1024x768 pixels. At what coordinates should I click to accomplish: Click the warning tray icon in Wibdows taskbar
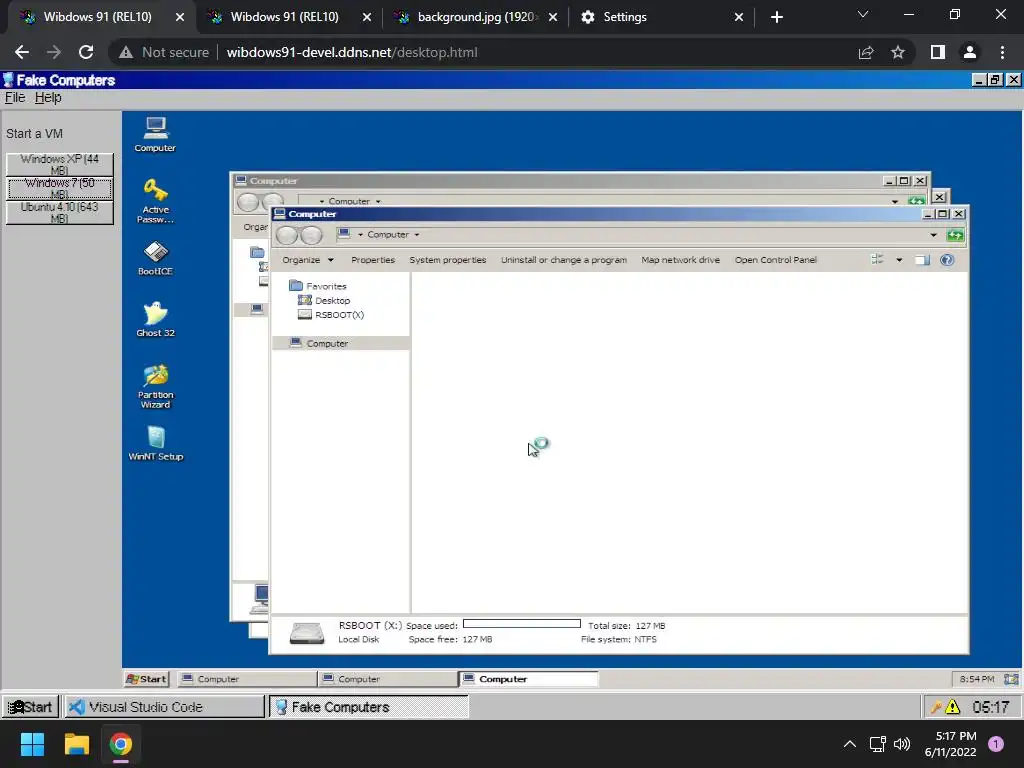coord(953,707)
